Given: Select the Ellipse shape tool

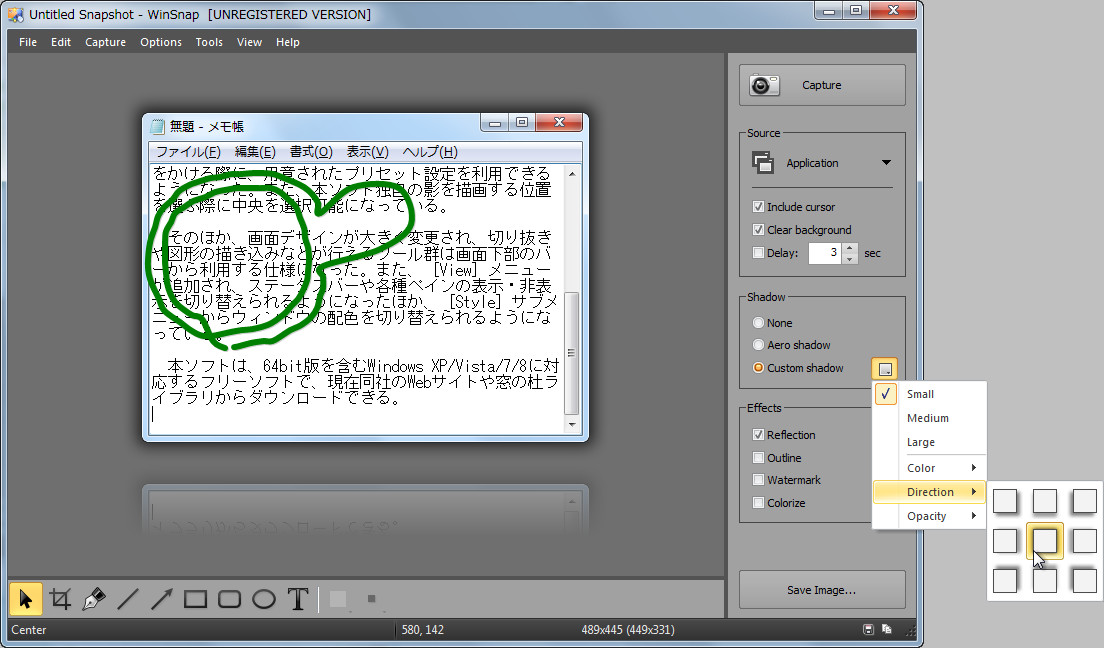Looking at the screenshot, I should point(263,599).
